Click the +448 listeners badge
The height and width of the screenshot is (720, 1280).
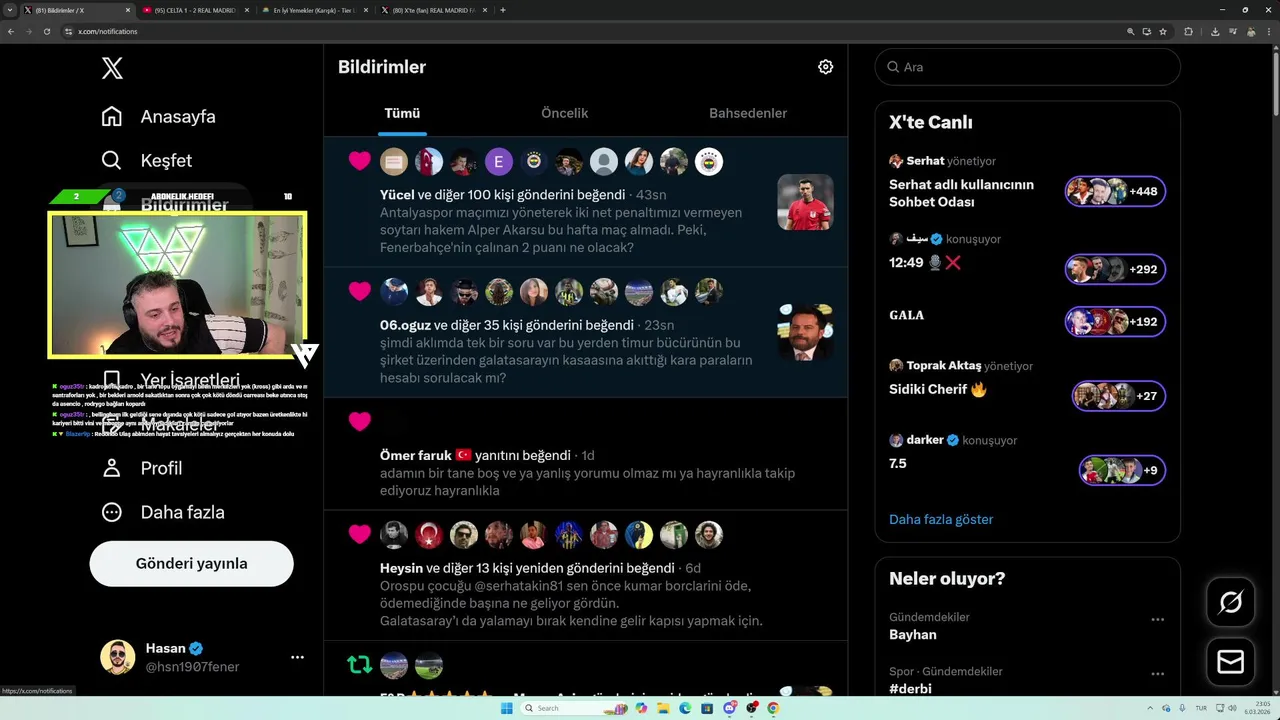coord(1115,191)
